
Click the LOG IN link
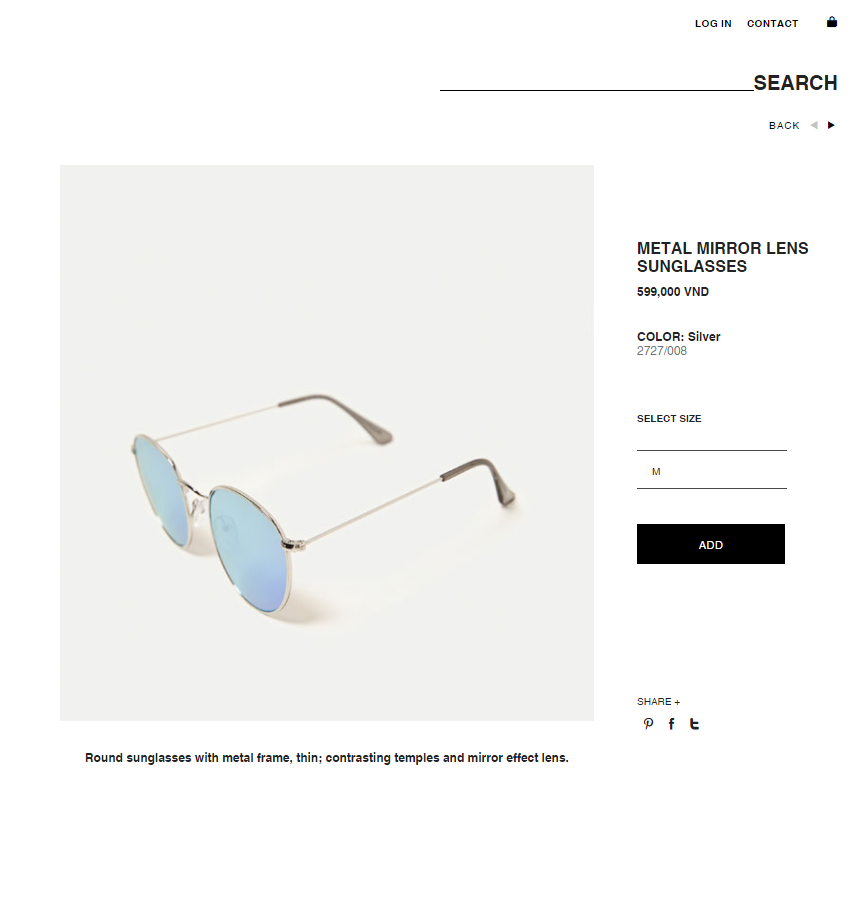pos(713,23)
